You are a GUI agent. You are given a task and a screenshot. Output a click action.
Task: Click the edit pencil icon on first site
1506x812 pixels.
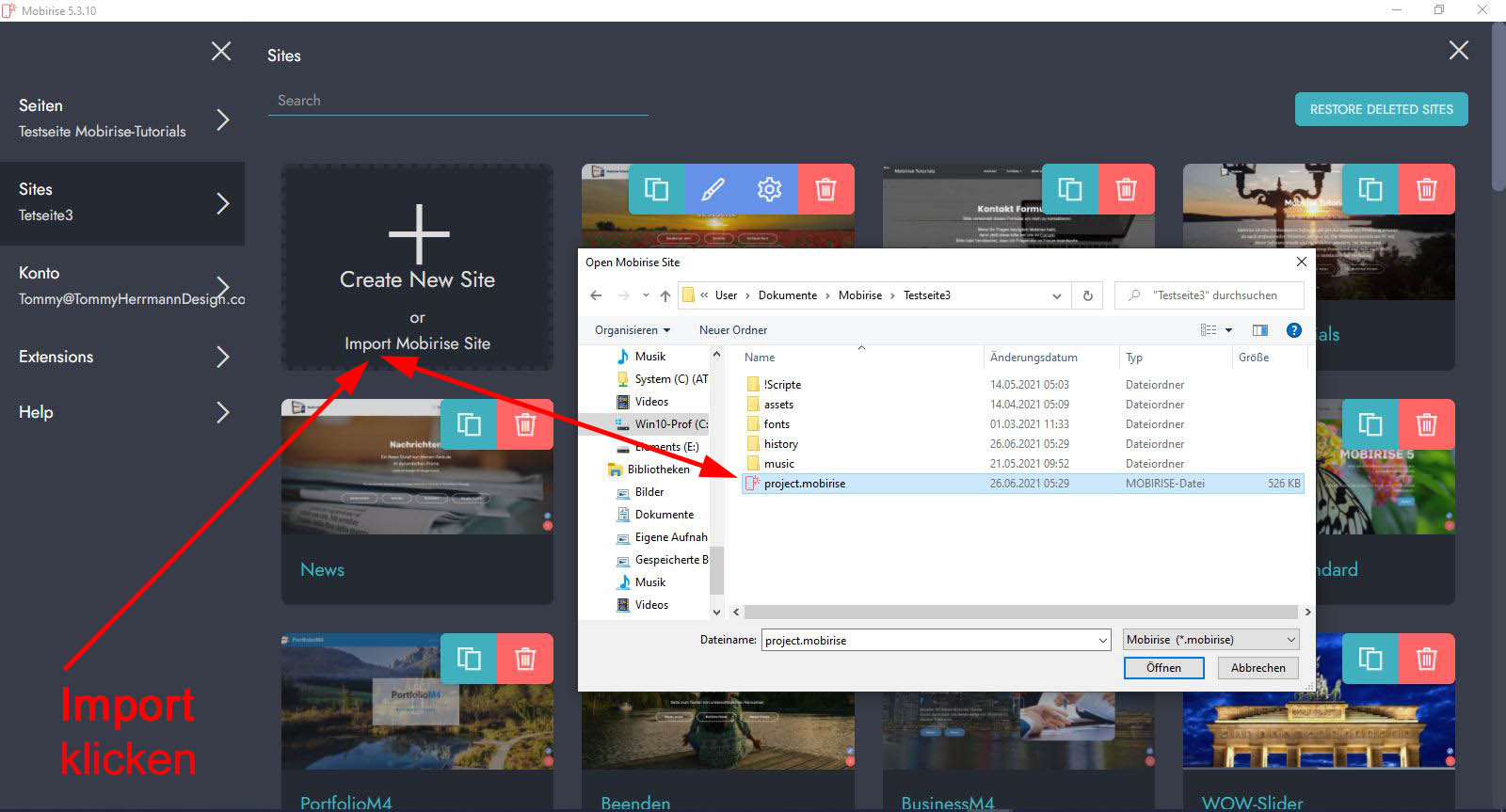tap(713, 189)
